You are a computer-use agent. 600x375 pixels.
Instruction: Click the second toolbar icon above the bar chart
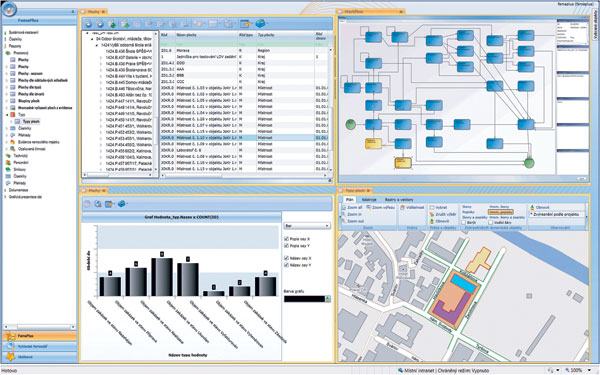click(x=98, y=204)
